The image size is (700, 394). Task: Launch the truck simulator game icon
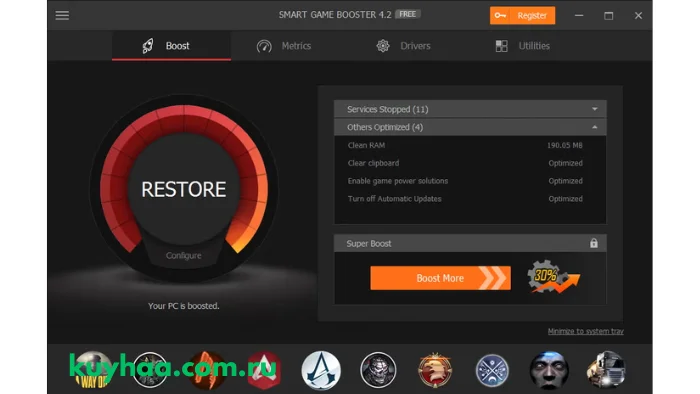click(x=606, y=370)
